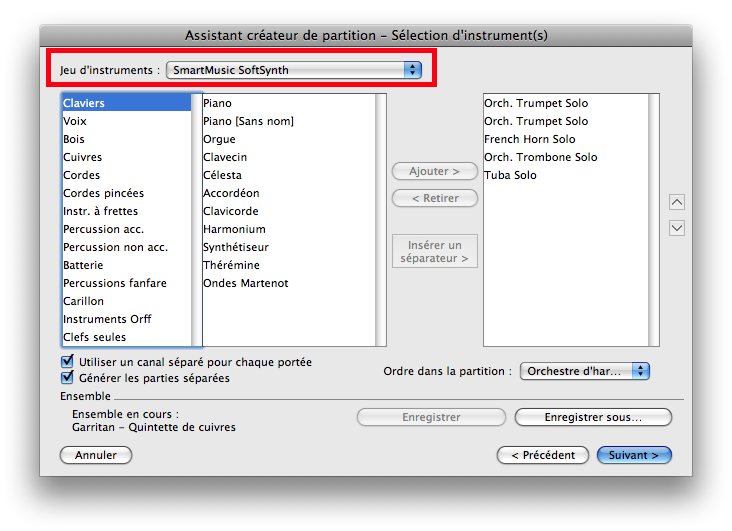Toggle 'Utiliser un canal séparé' checkbox

[68, 362]
